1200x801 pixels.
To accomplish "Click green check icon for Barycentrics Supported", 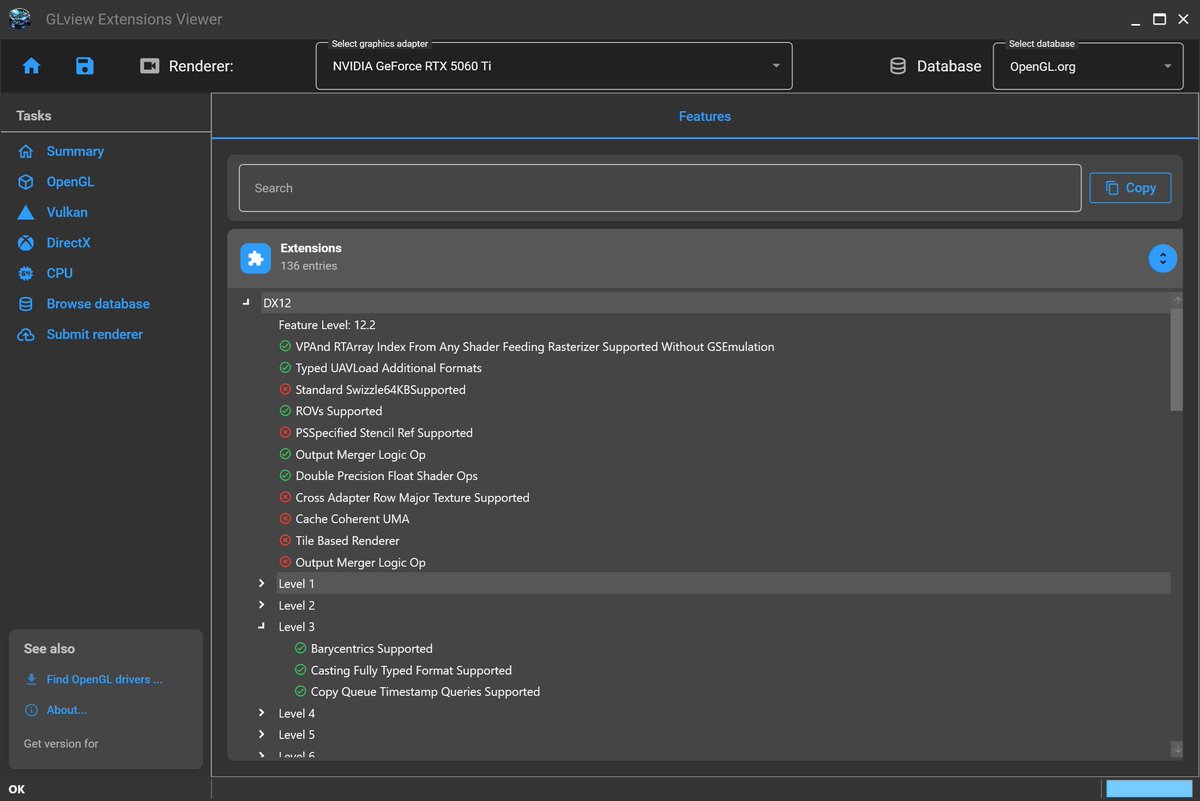I will pyautogui.click(x=300, y=649).
